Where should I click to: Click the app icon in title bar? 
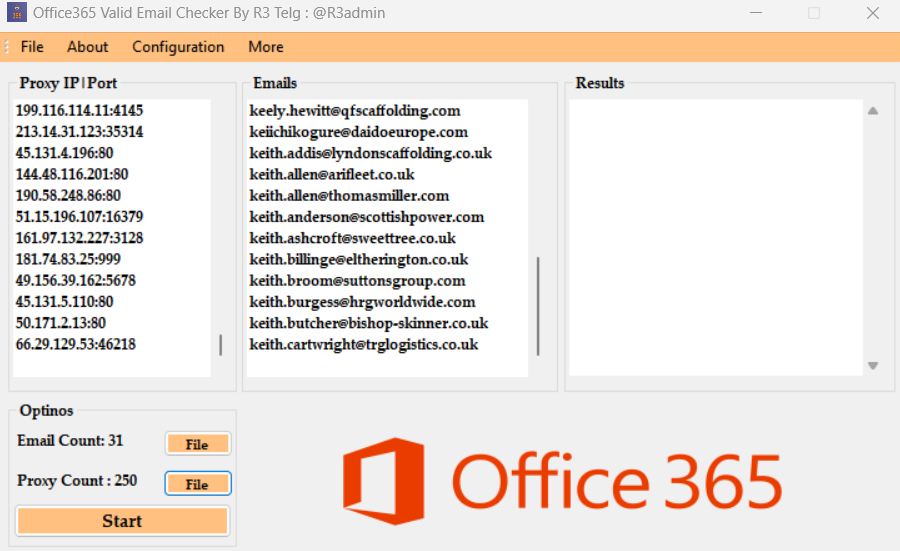17,13
